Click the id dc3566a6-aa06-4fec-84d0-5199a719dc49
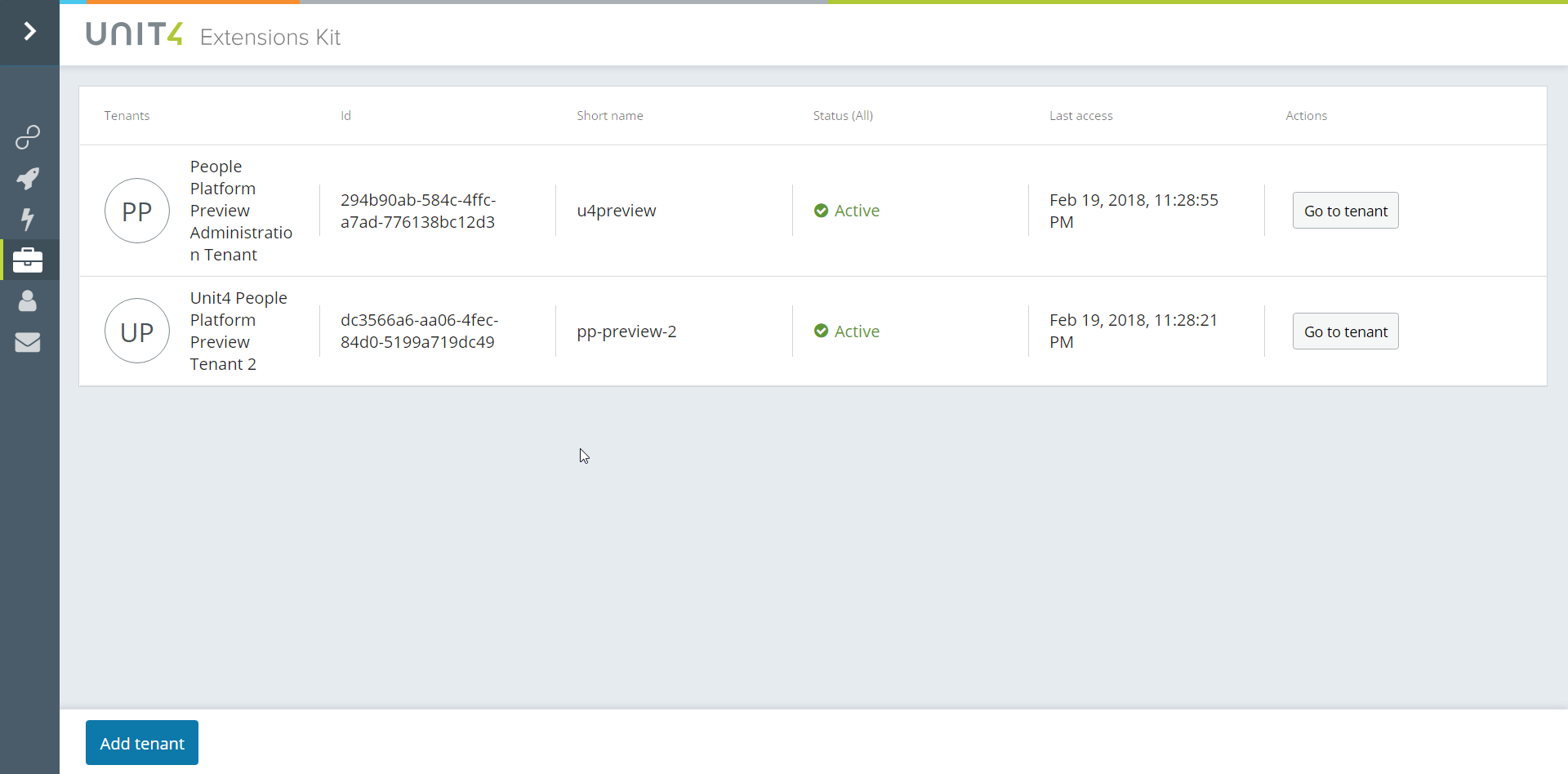The width and height of the screenshot is (1568, 774). pyautogui.click(x=419, y=331)
